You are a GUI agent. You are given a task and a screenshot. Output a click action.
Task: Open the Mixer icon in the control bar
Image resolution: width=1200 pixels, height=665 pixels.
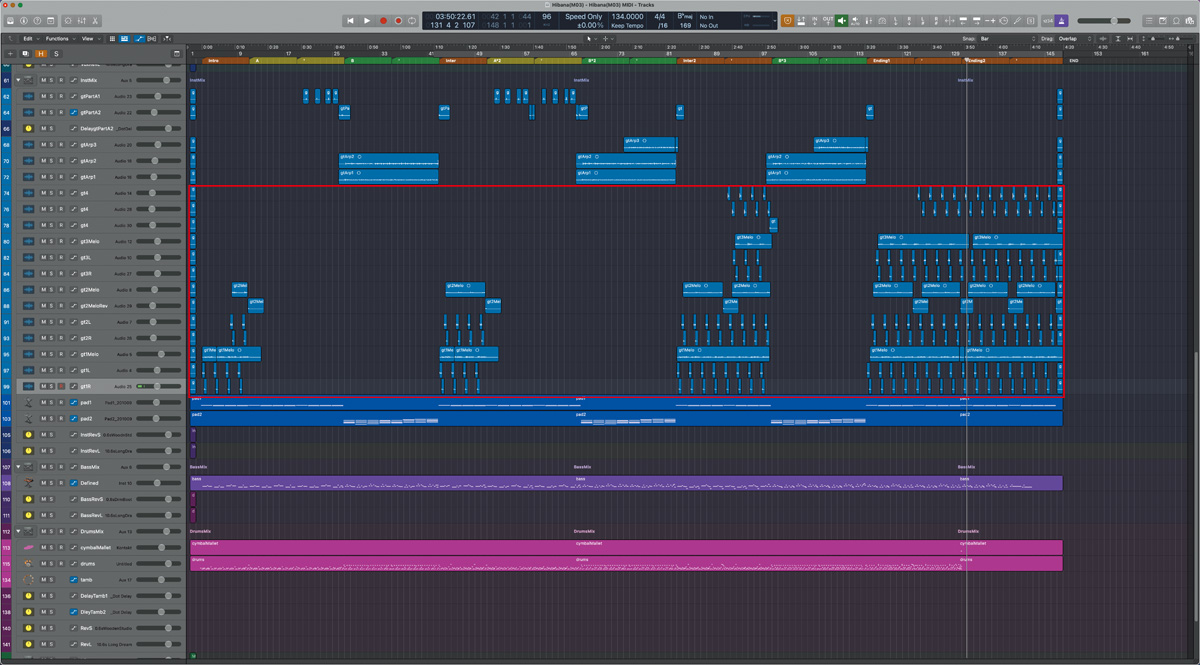82,21
